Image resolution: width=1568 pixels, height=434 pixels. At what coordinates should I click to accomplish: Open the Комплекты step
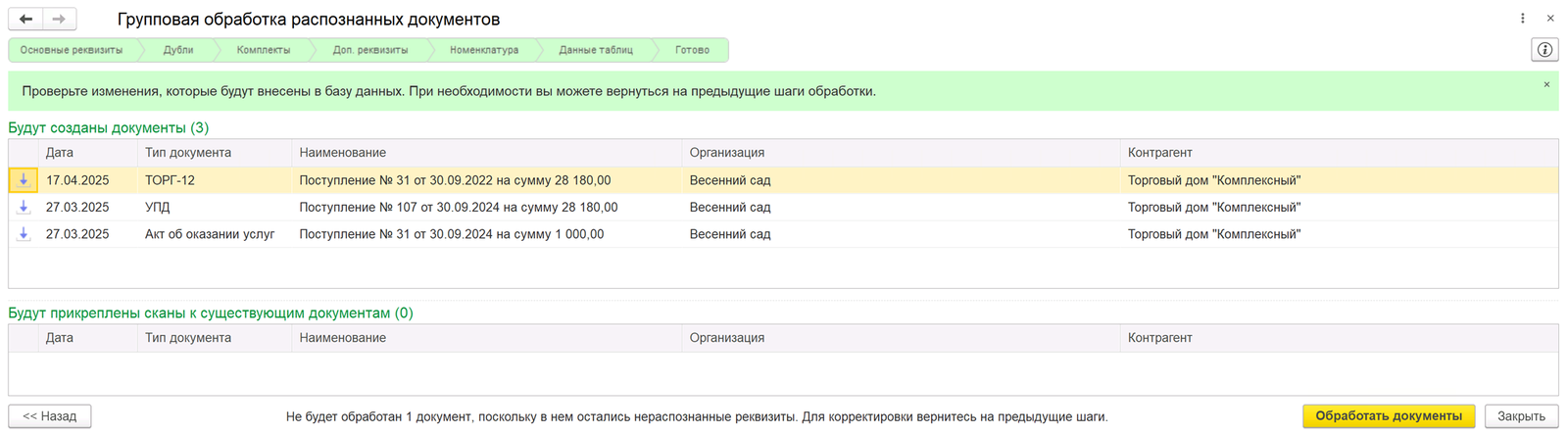264,50
